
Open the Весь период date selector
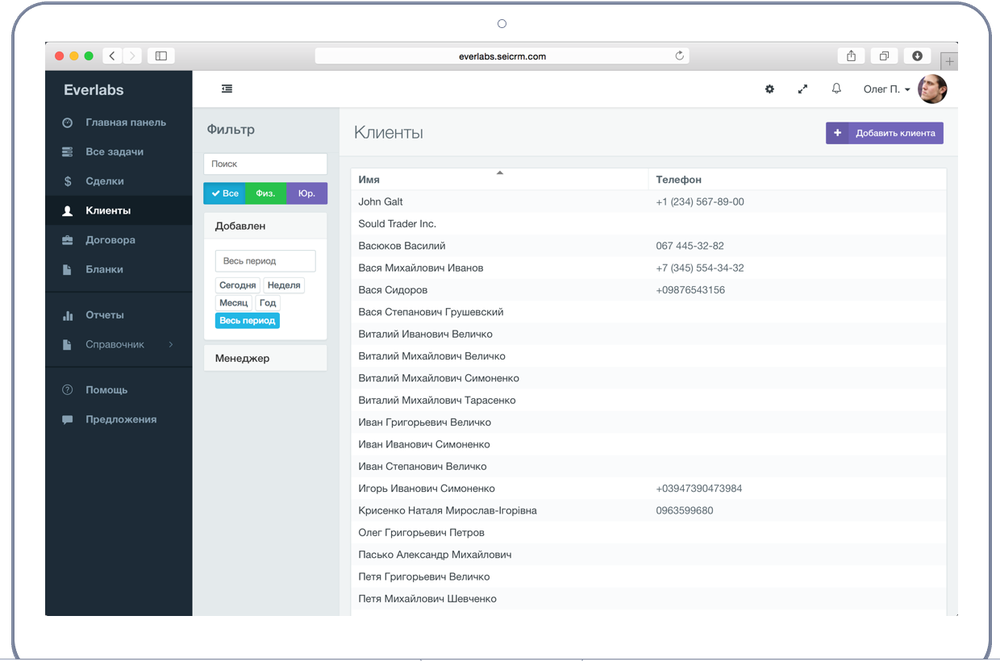click(x=264, y=260)
